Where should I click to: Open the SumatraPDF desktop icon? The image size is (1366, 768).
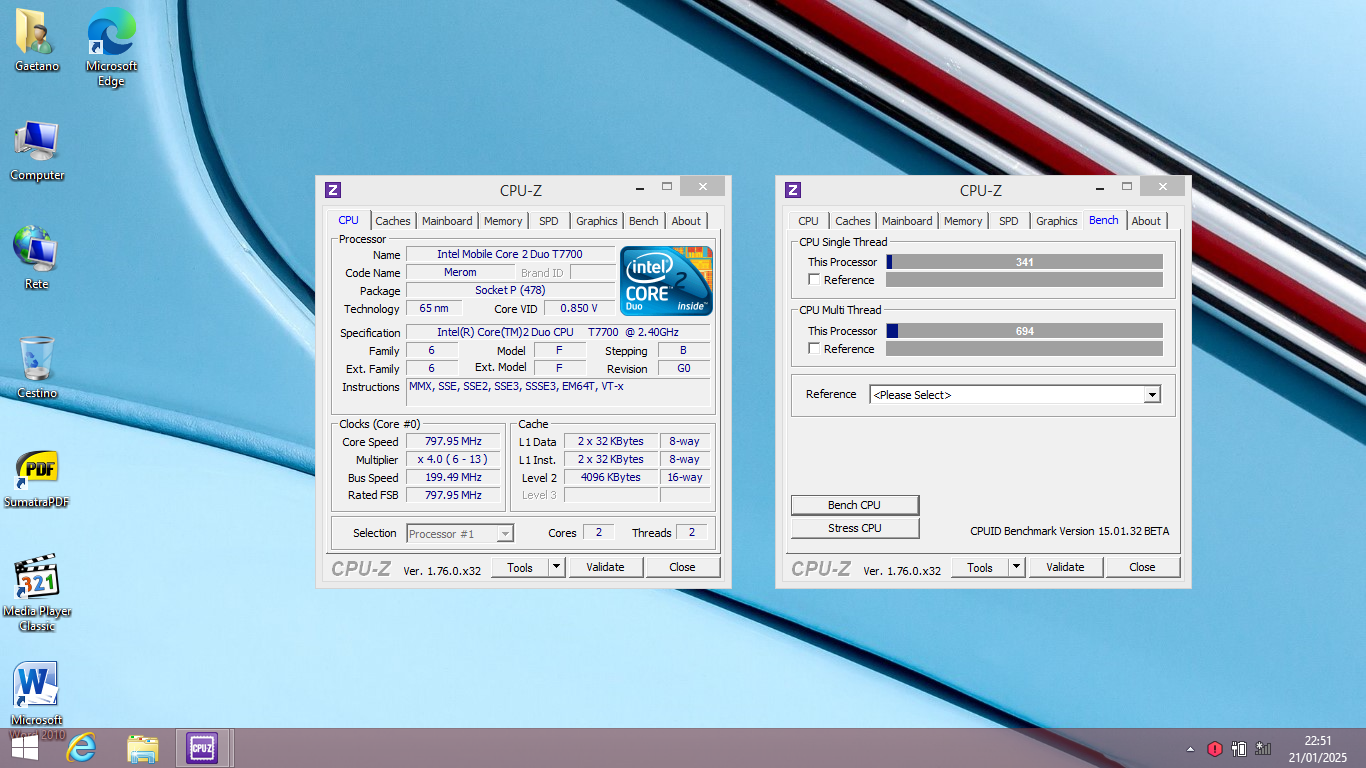[37, 470]
